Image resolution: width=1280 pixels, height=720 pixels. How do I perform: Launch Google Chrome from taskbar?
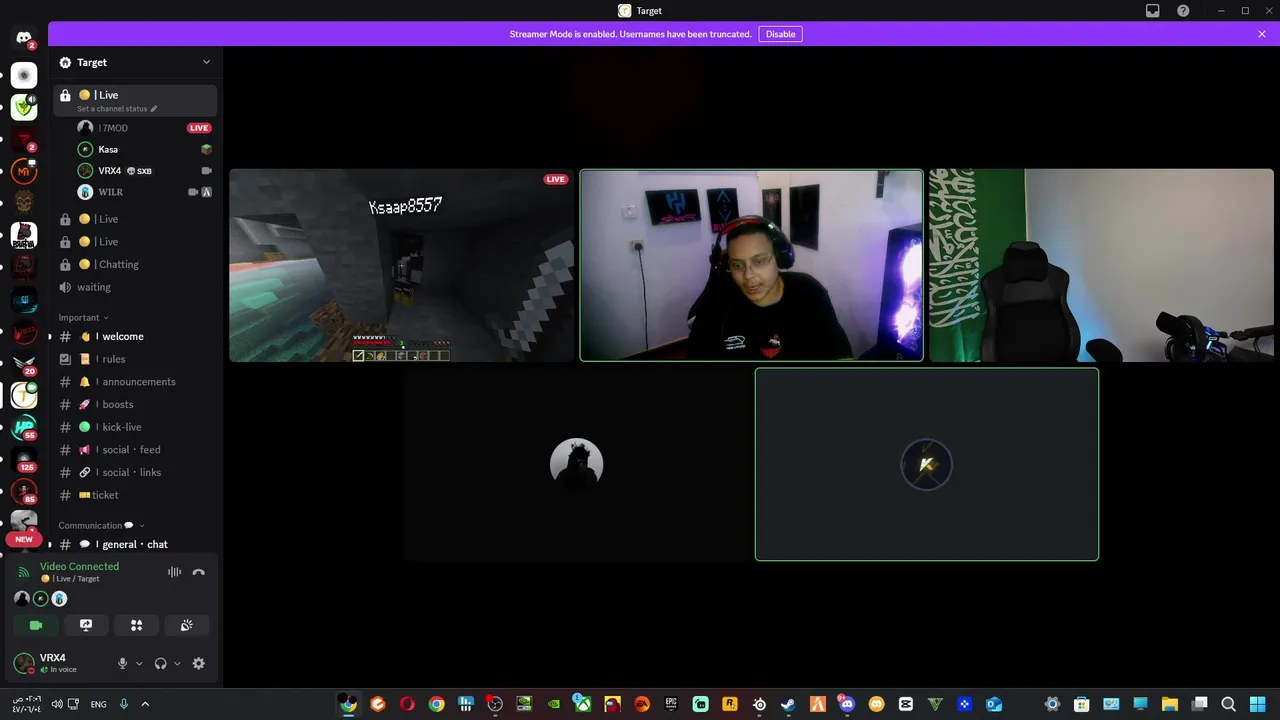[x=436, y=704]
